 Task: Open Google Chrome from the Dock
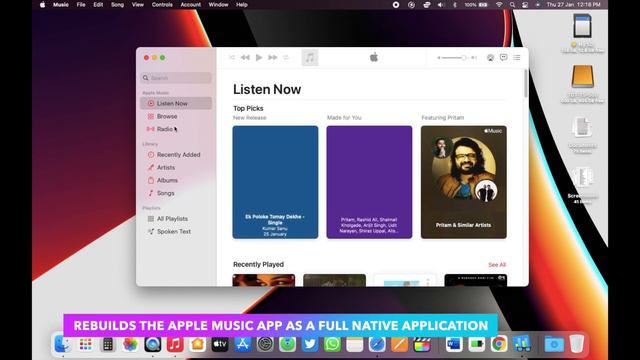(x=499, y=344)
